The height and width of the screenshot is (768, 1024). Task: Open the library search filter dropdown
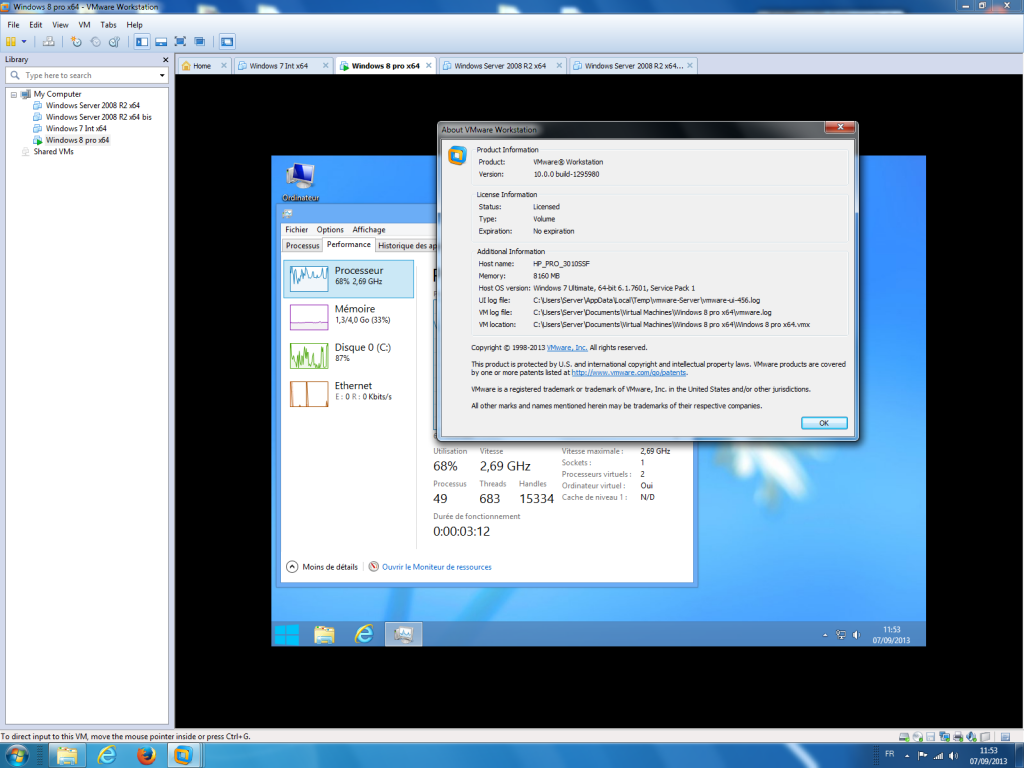162,75
